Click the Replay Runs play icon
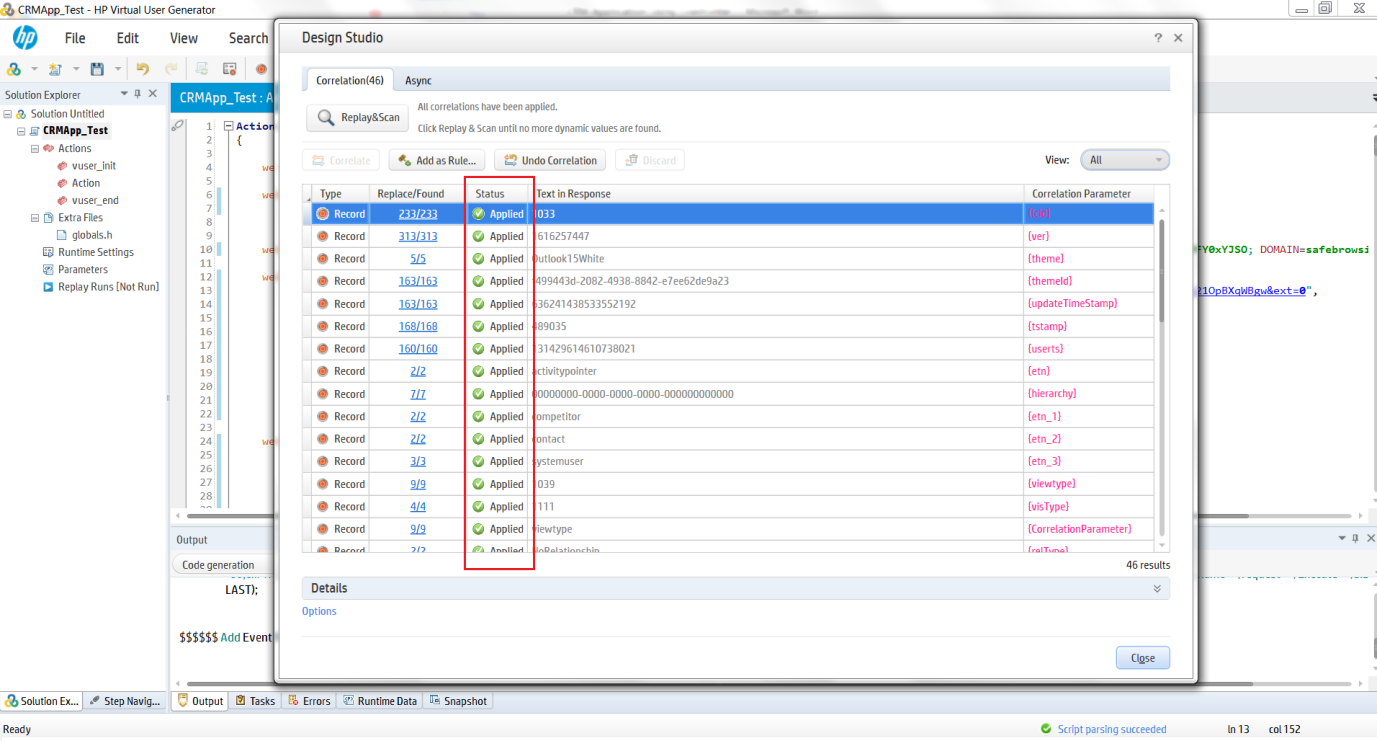The width and height of the screenshot is (1377, 741). [48, 287]
